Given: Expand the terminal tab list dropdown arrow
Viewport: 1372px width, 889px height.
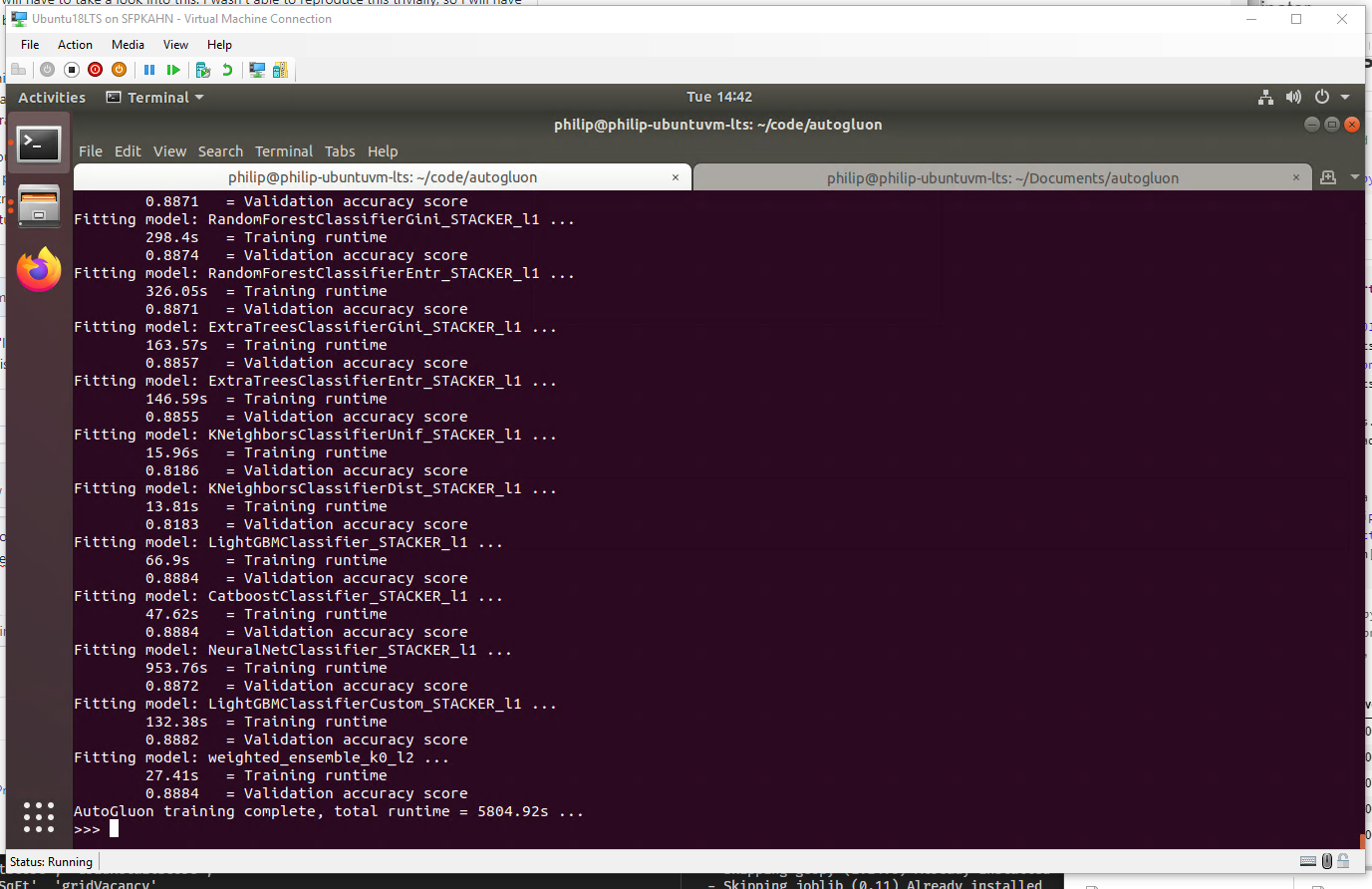Looking at the screenshot, I should point(1355,177).
